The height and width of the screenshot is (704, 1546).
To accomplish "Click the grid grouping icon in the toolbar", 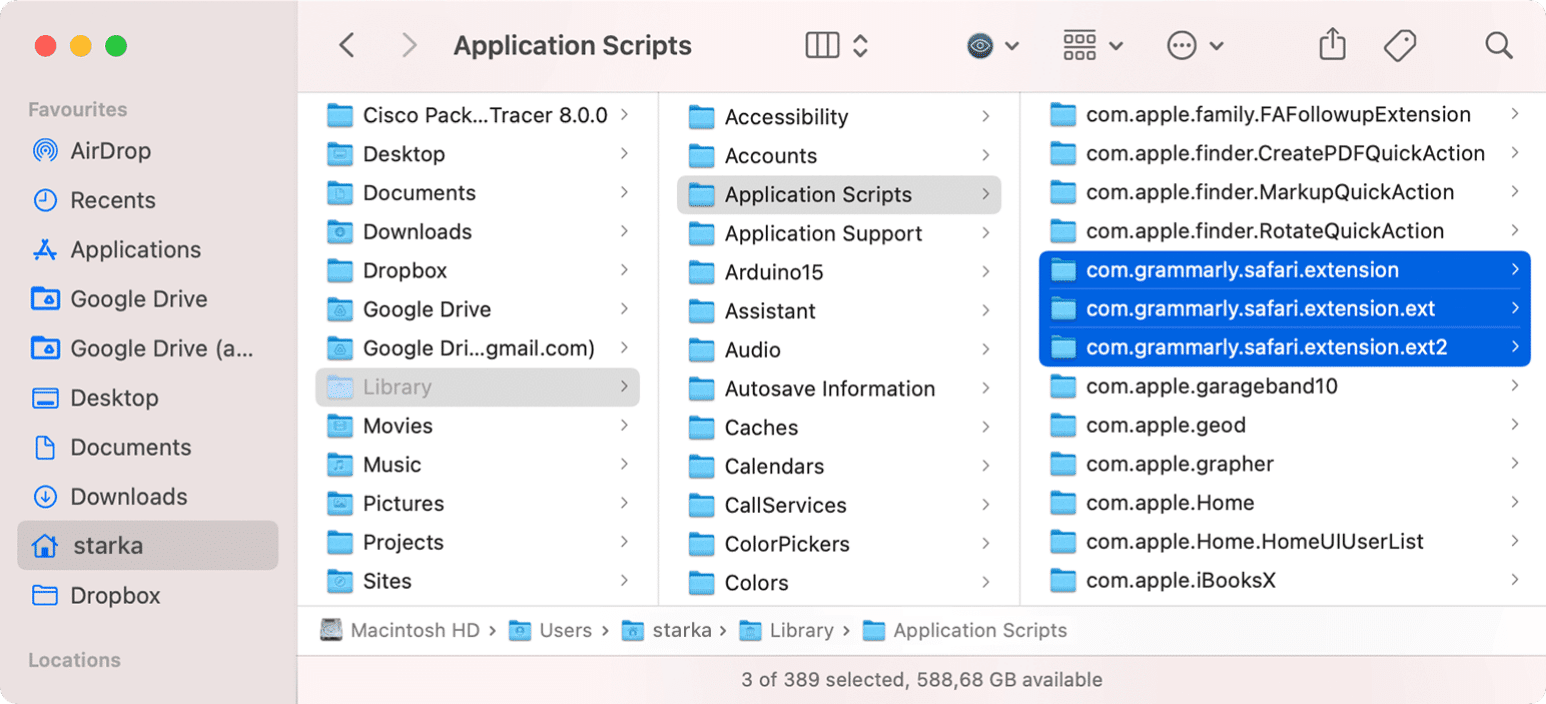I will tap(1083, 45).
